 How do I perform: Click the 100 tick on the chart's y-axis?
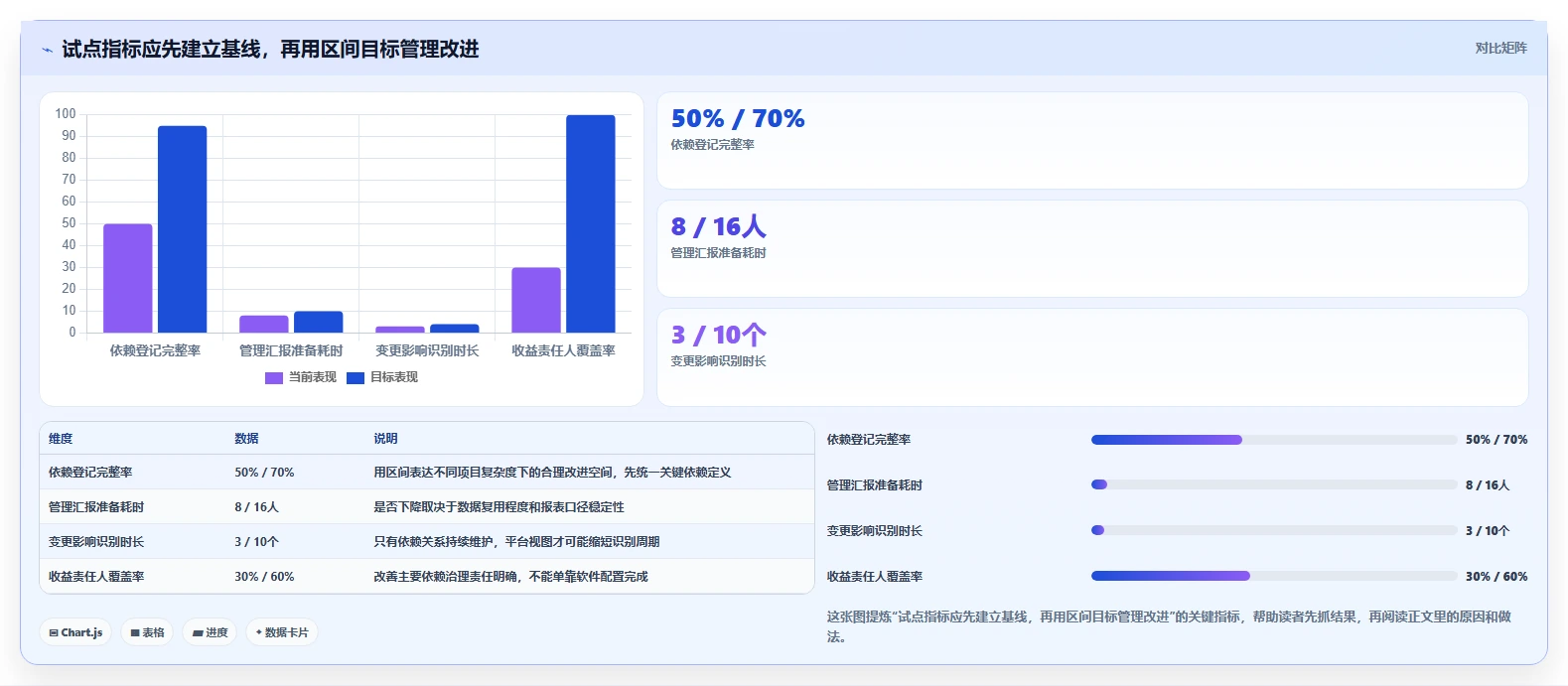coord(66,114)
